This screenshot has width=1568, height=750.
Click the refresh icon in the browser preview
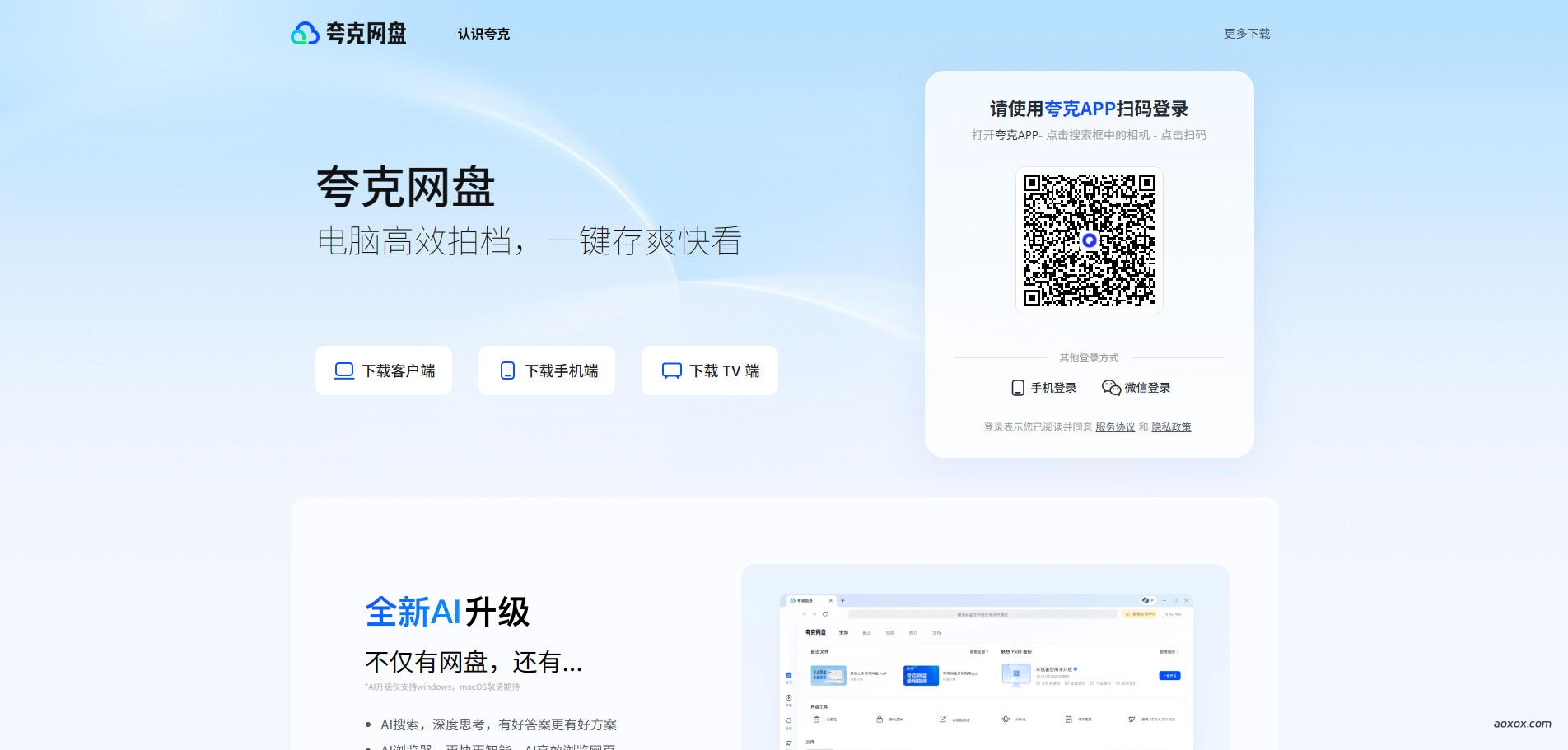pyautogui.click(x=825, y=613)
